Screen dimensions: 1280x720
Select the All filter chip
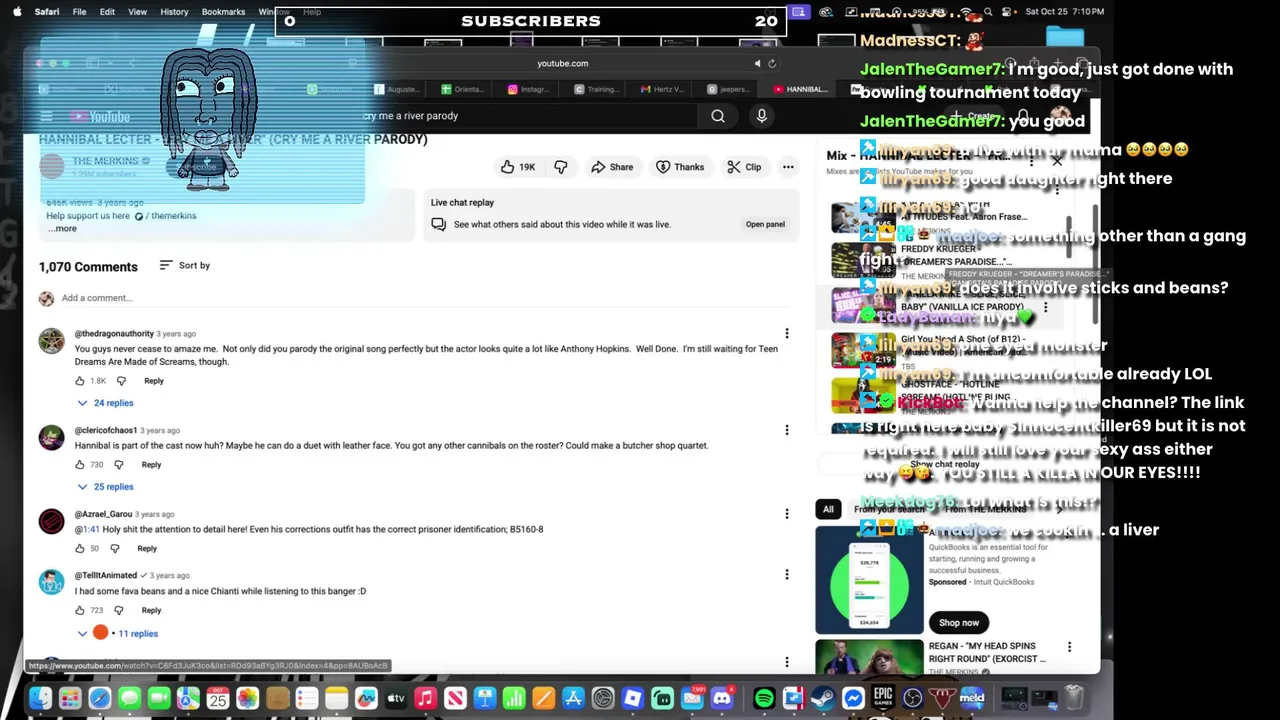click(x=828, y=510)
